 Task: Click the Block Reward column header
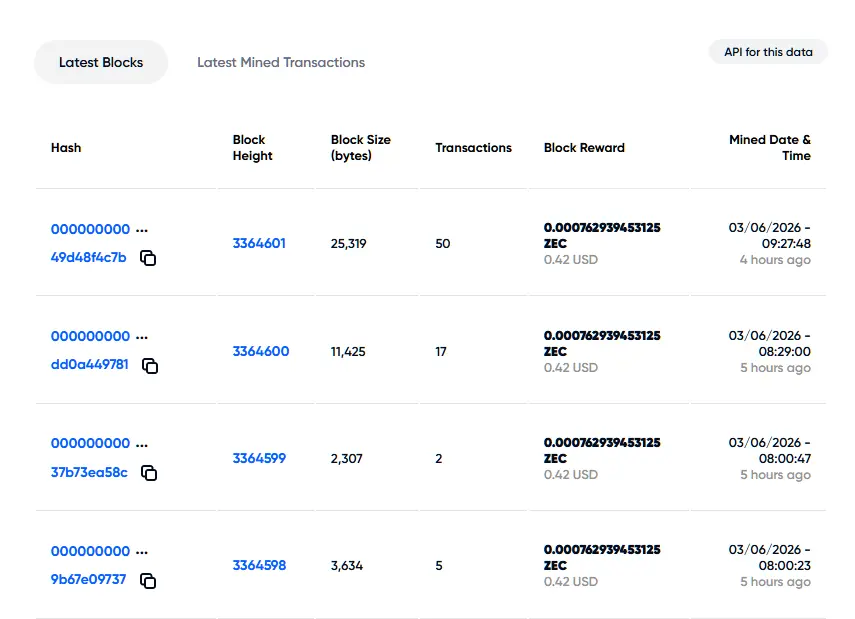tap(584, 148)
